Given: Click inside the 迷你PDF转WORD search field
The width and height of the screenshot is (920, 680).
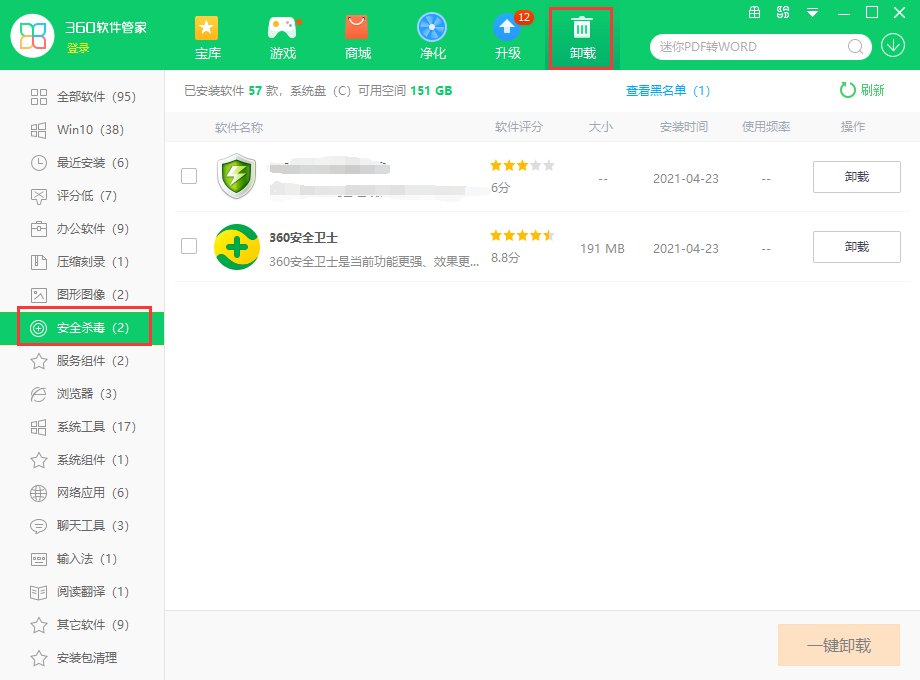Looking at the screenshot, I should 750,46.
